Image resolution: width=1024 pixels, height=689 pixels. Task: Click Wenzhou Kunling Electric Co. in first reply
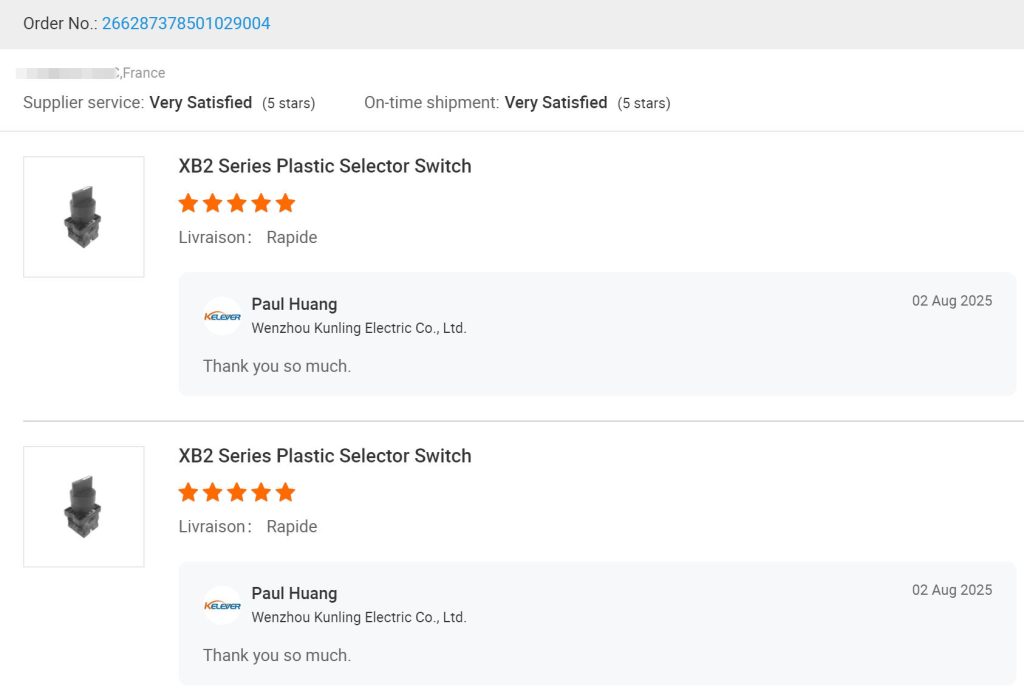358,328
